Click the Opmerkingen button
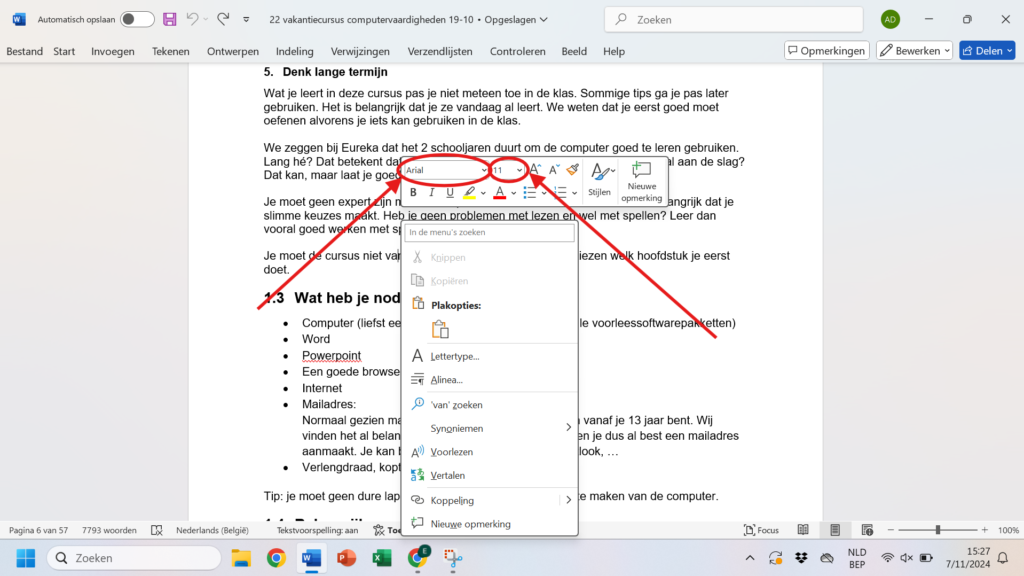1024x576 pixels. pyautogui.click(x=825, y=51)
